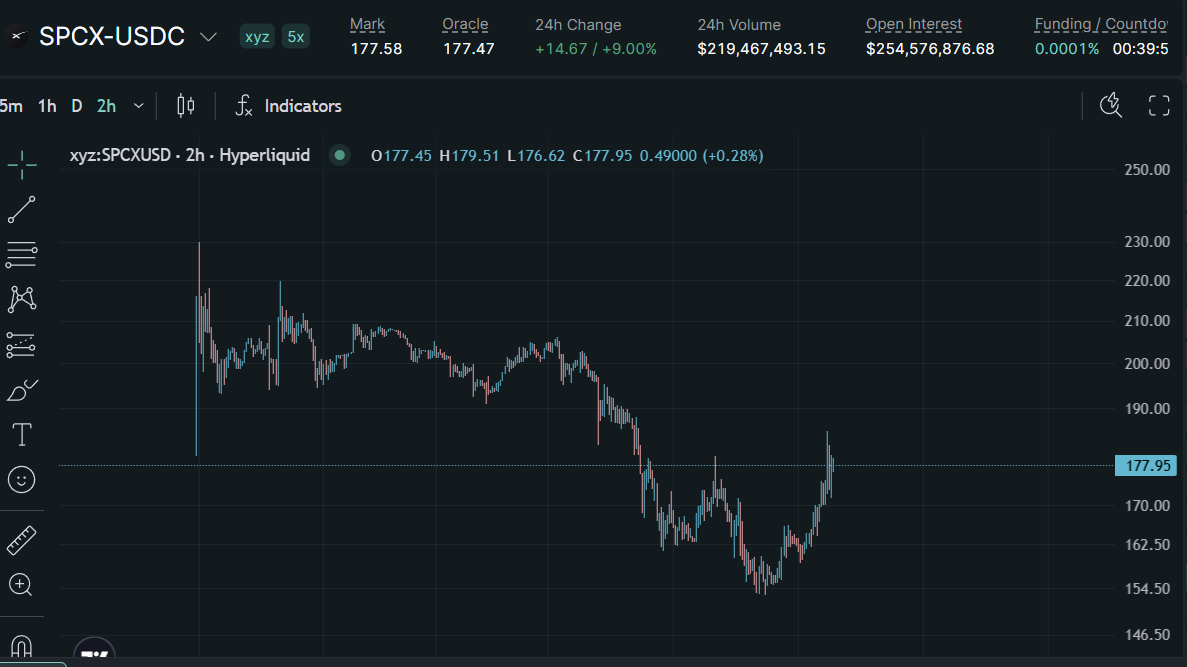Open the emoji icons tool
Viewport: 1187px width, 667px height.
point(22,479)
